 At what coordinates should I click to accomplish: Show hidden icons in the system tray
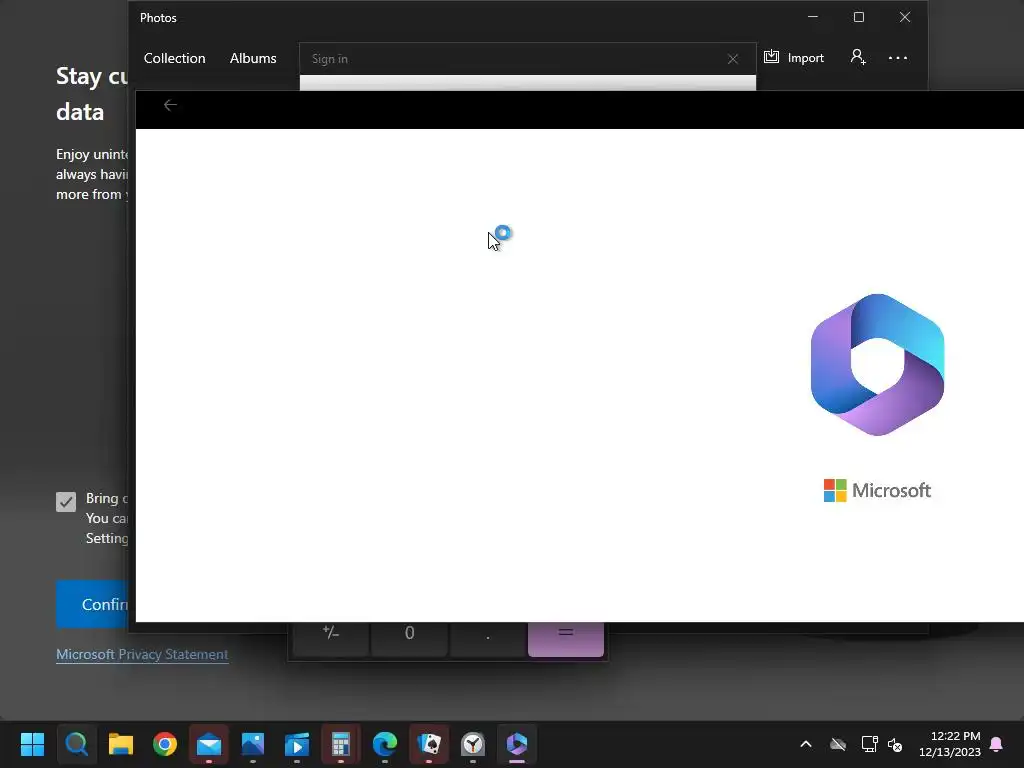pos(806,744)
